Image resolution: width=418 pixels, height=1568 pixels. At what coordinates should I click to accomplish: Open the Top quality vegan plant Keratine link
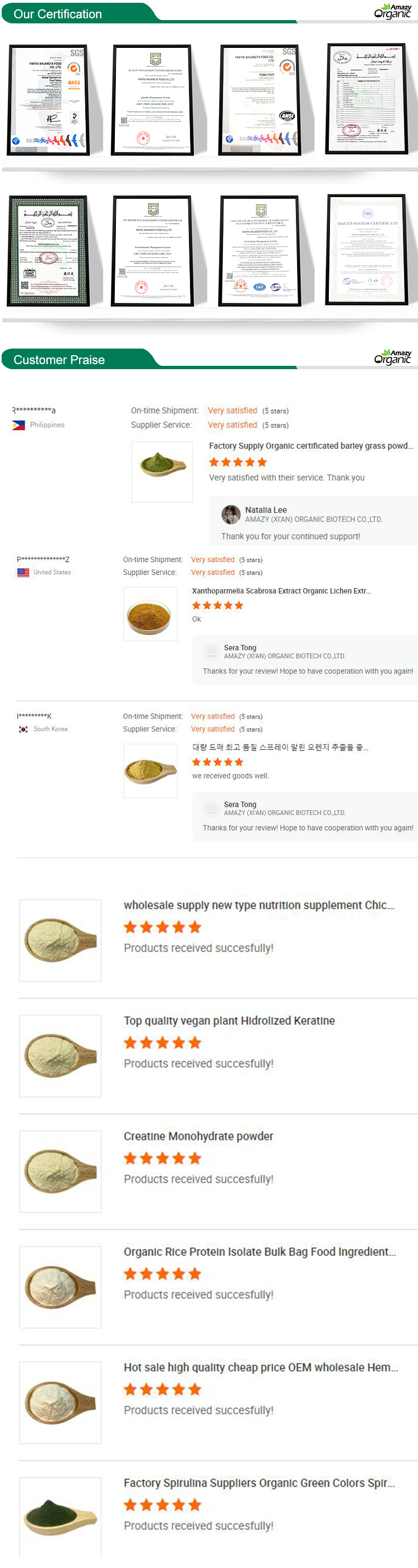click(229, 1021)
